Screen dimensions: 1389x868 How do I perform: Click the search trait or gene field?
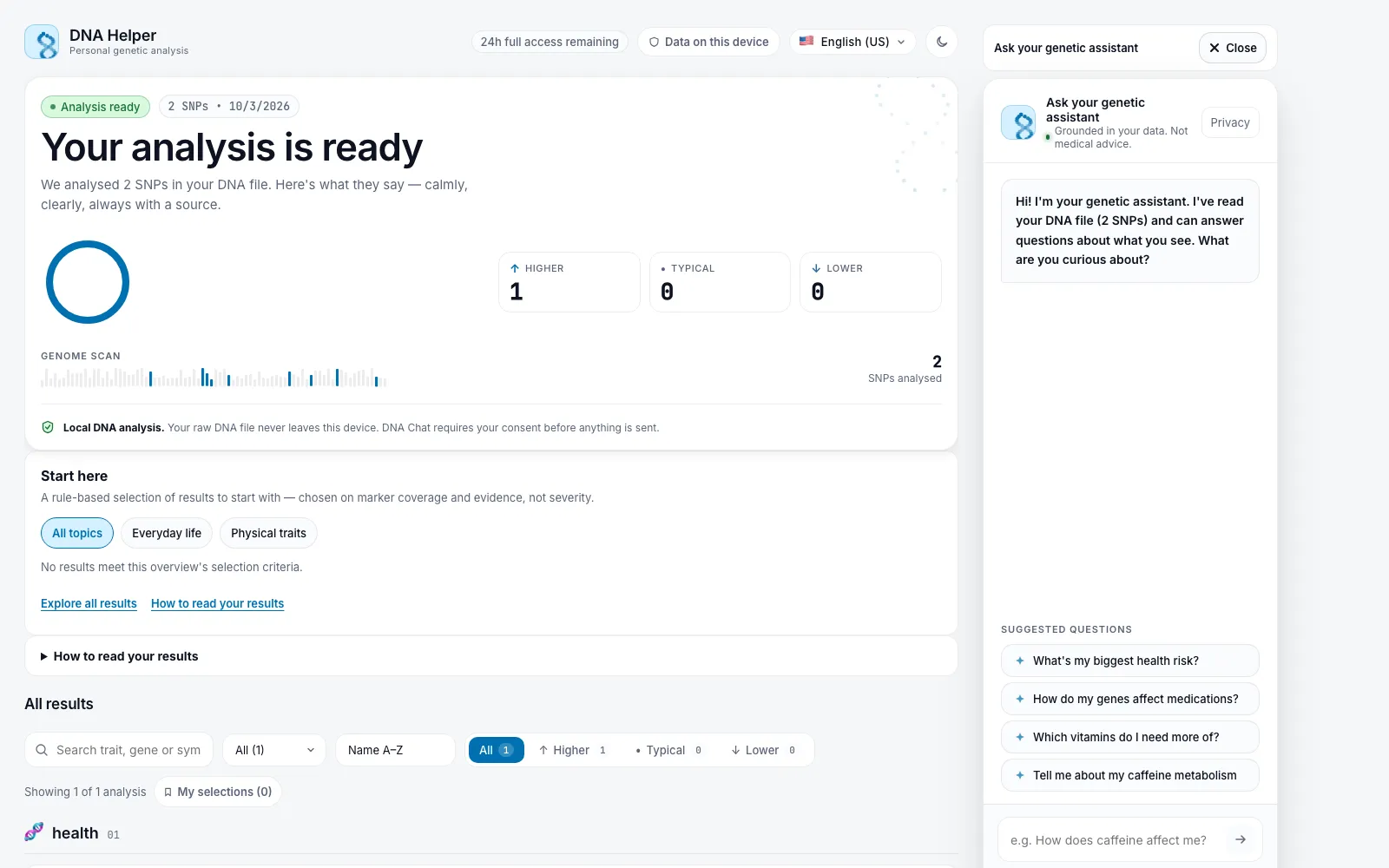click(x=119, y=750)
